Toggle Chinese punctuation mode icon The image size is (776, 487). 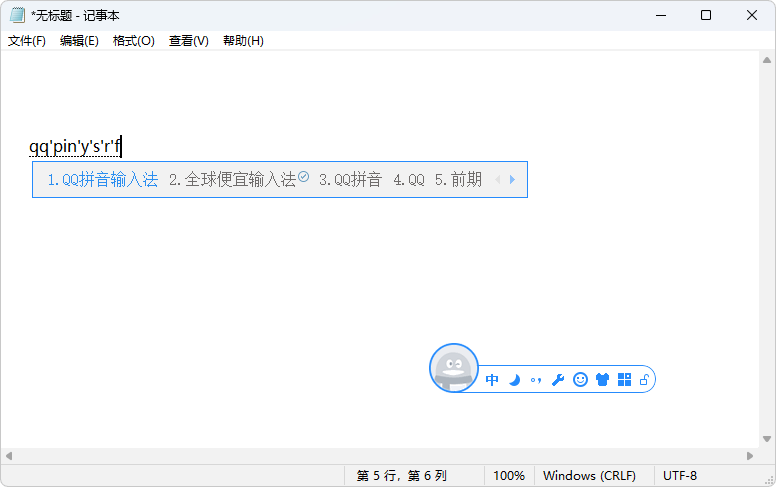tap(536, 380)
